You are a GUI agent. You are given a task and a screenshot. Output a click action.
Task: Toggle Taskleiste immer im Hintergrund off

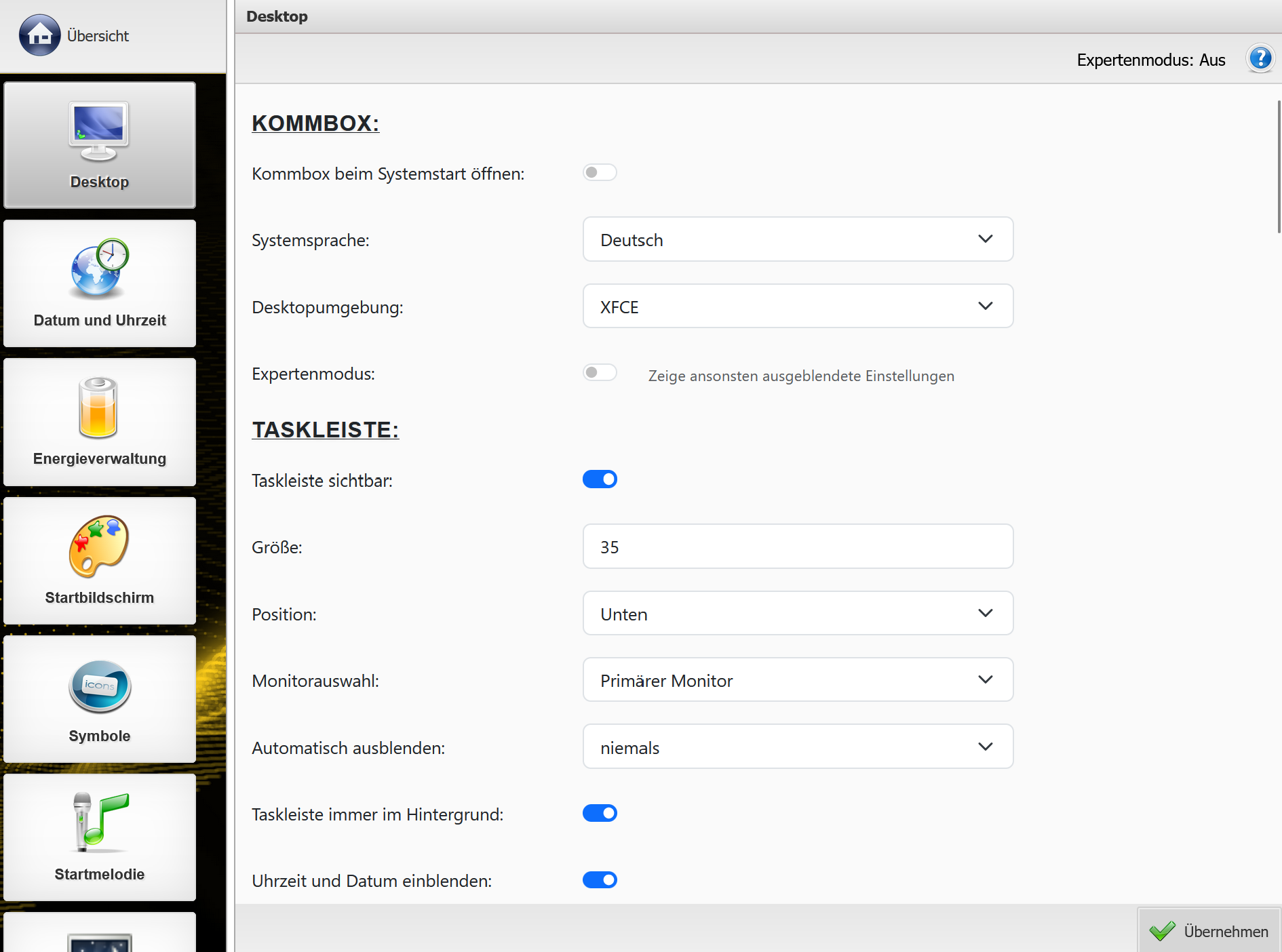tap(600, 813)
